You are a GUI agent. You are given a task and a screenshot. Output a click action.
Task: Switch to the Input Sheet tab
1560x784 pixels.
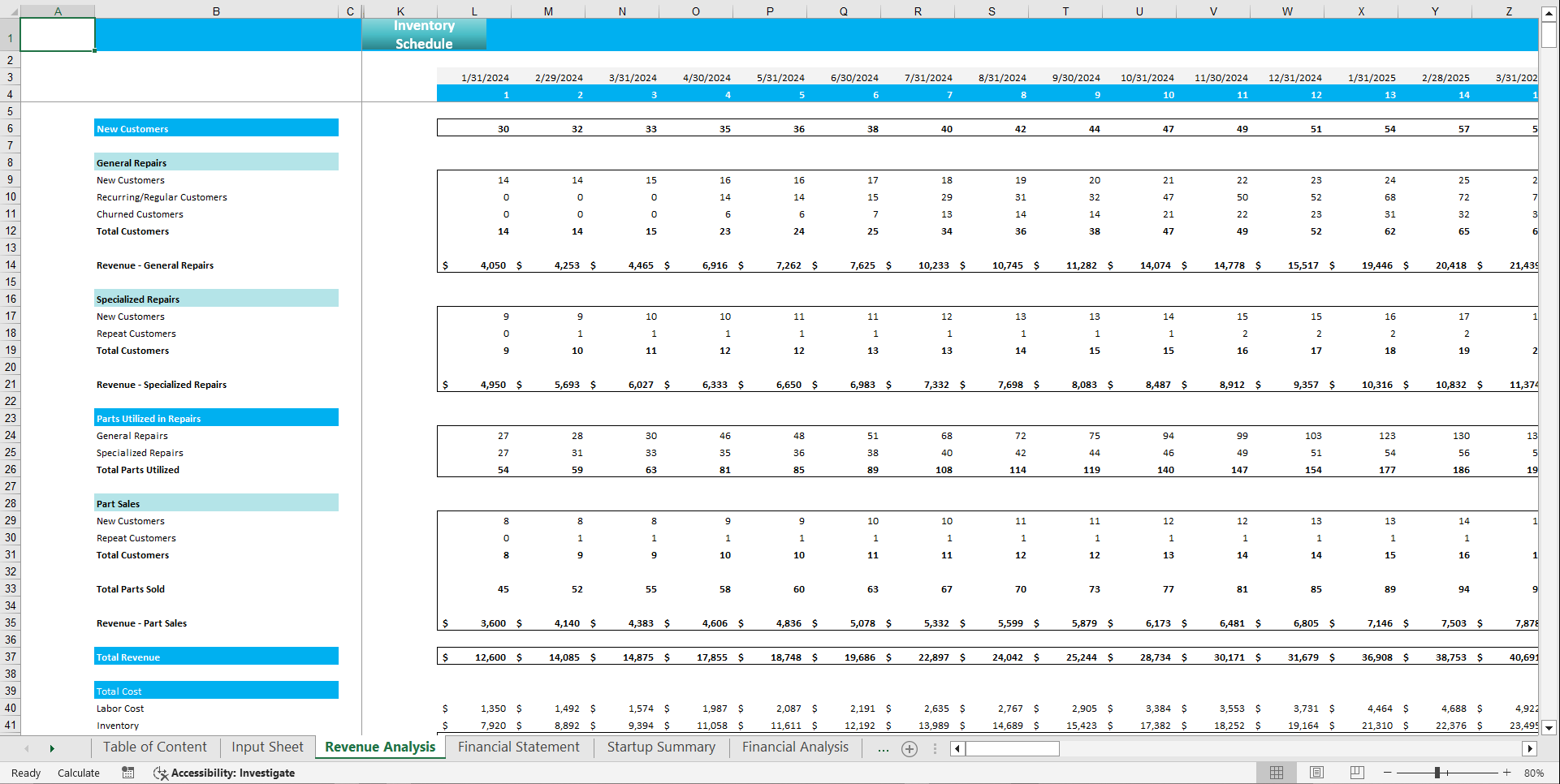click(267, 747)
